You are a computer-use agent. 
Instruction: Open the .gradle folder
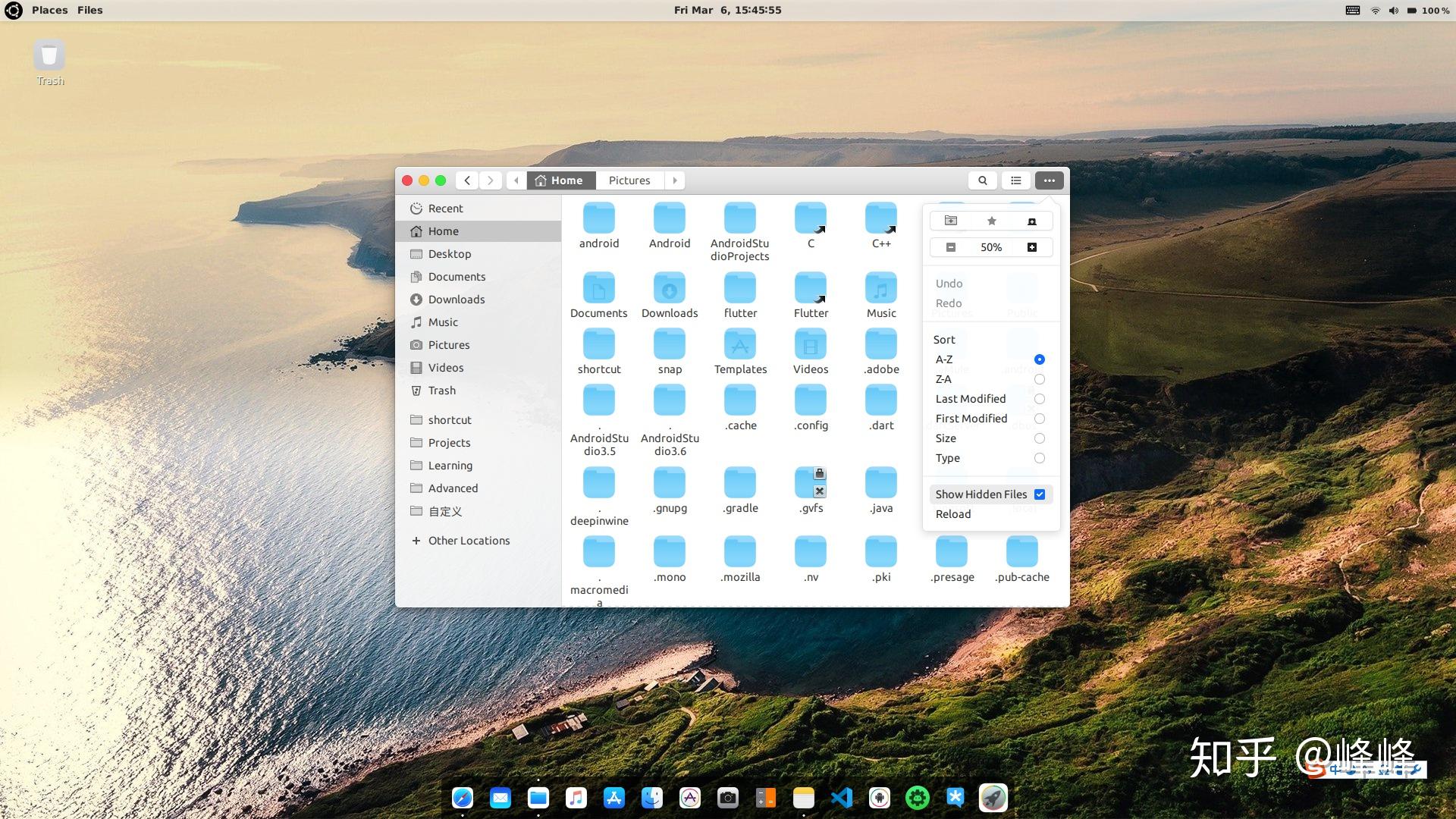[739, 483]
